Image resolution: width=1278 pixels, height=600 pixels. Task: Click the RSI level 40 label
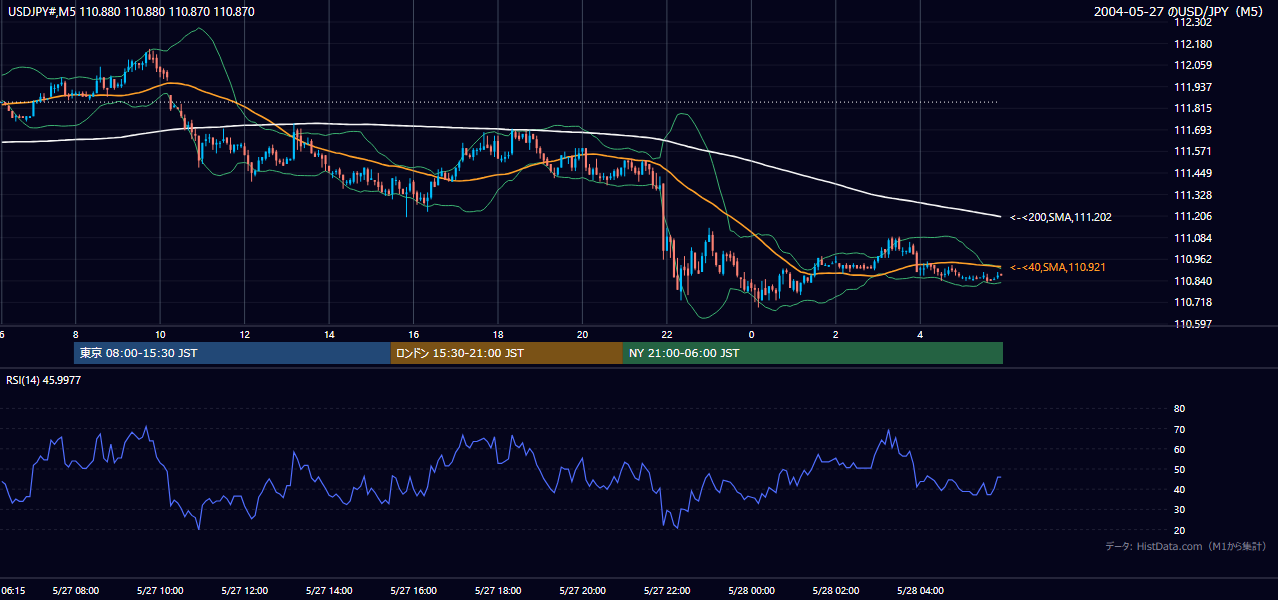1179,489
